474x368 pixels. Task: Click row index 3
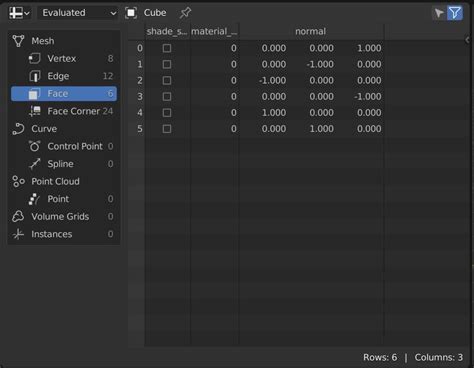pos(140,97)
